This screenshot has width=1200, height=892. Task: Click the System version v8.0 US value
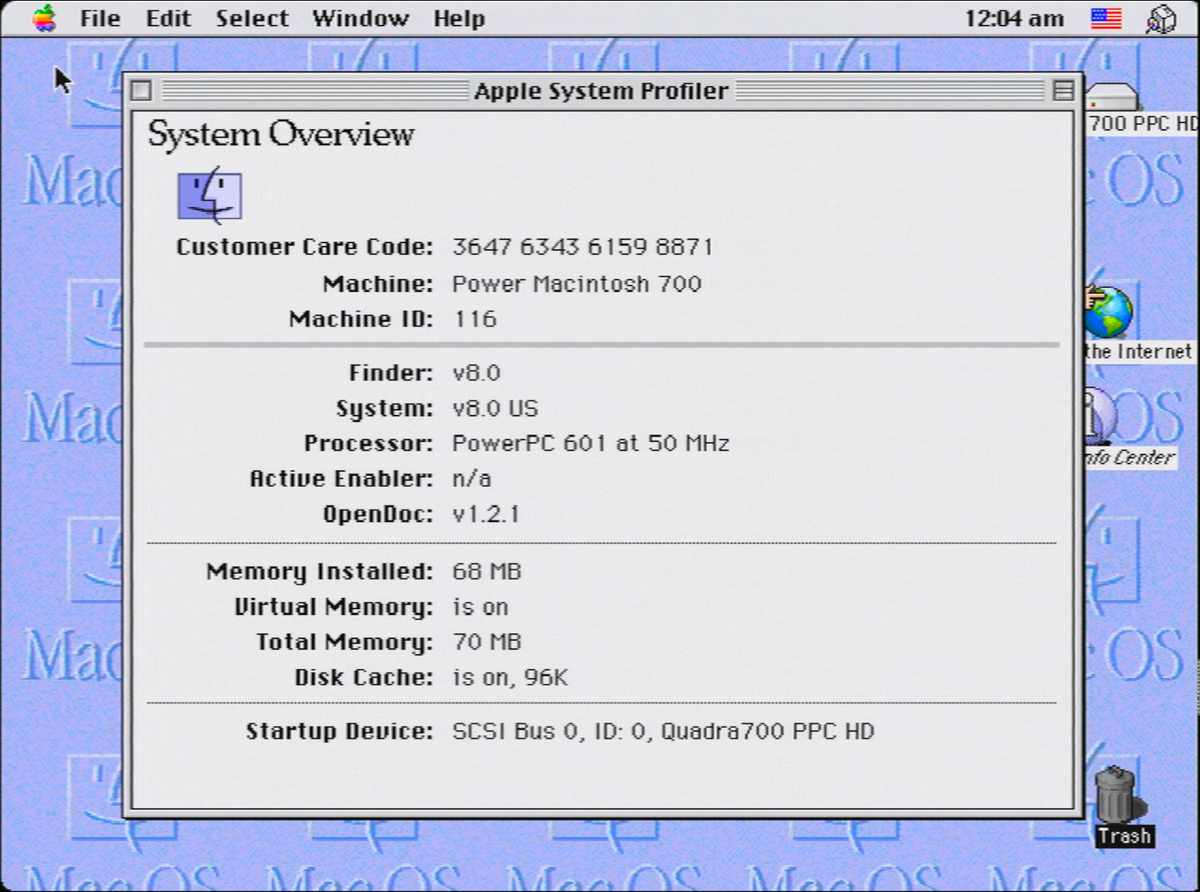pyautogui.click(x=495, y=408)
